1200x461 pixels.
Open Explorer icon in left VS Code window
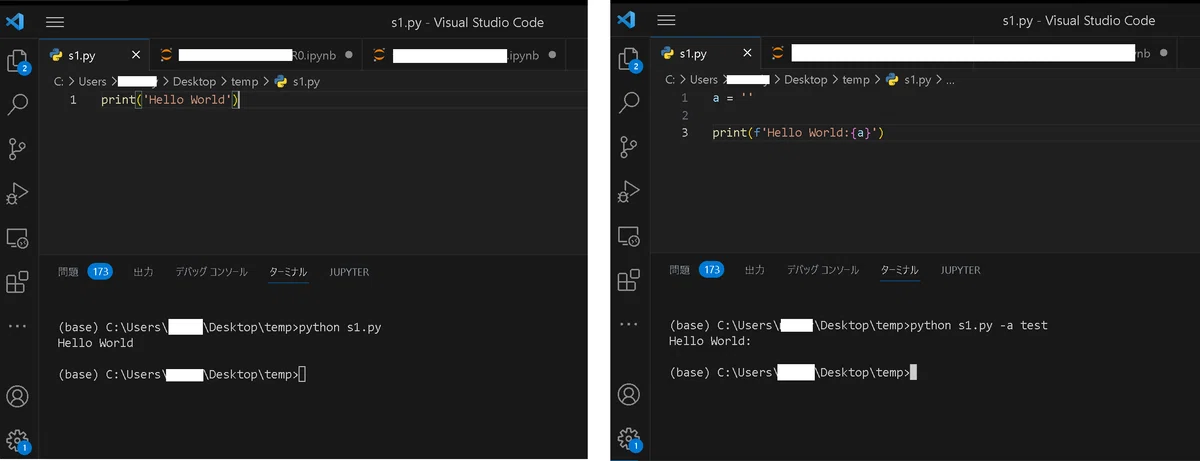click(18, 61)
